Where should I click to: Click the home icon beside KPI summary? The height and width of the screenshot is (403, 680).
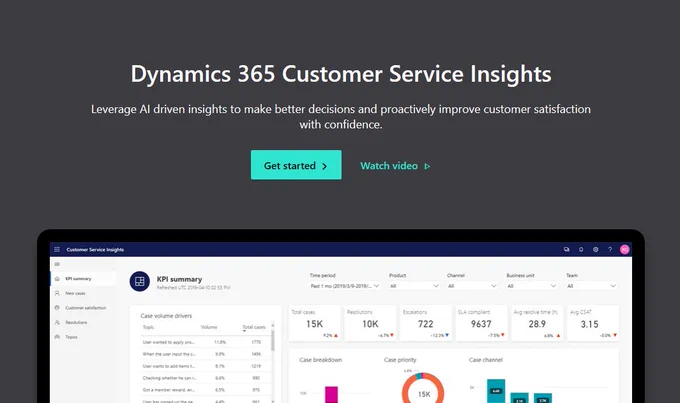[x=57, y=278]
